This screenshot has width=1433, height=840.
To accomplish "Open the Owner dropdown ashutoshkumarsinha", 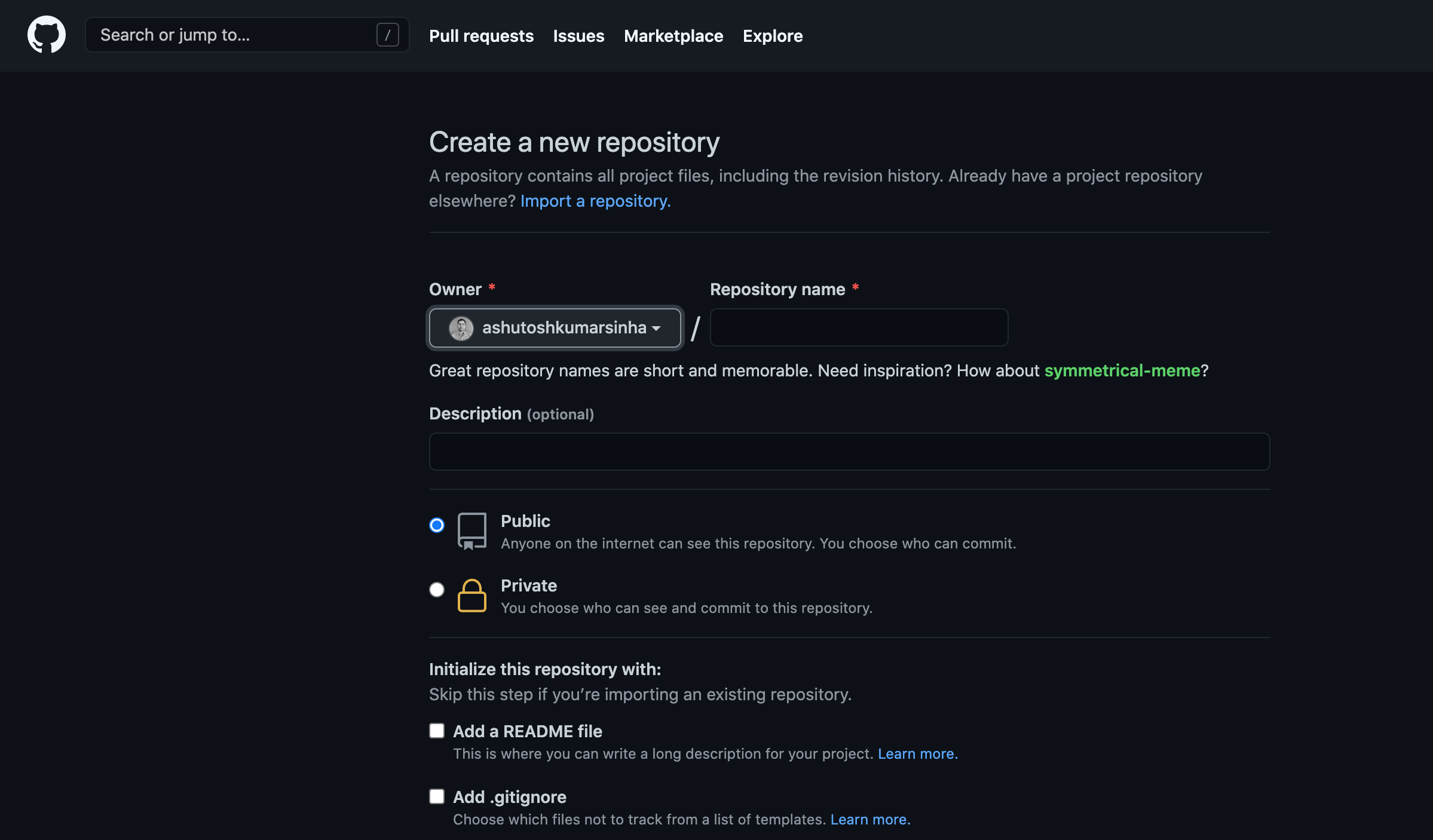I will (555, 328).
